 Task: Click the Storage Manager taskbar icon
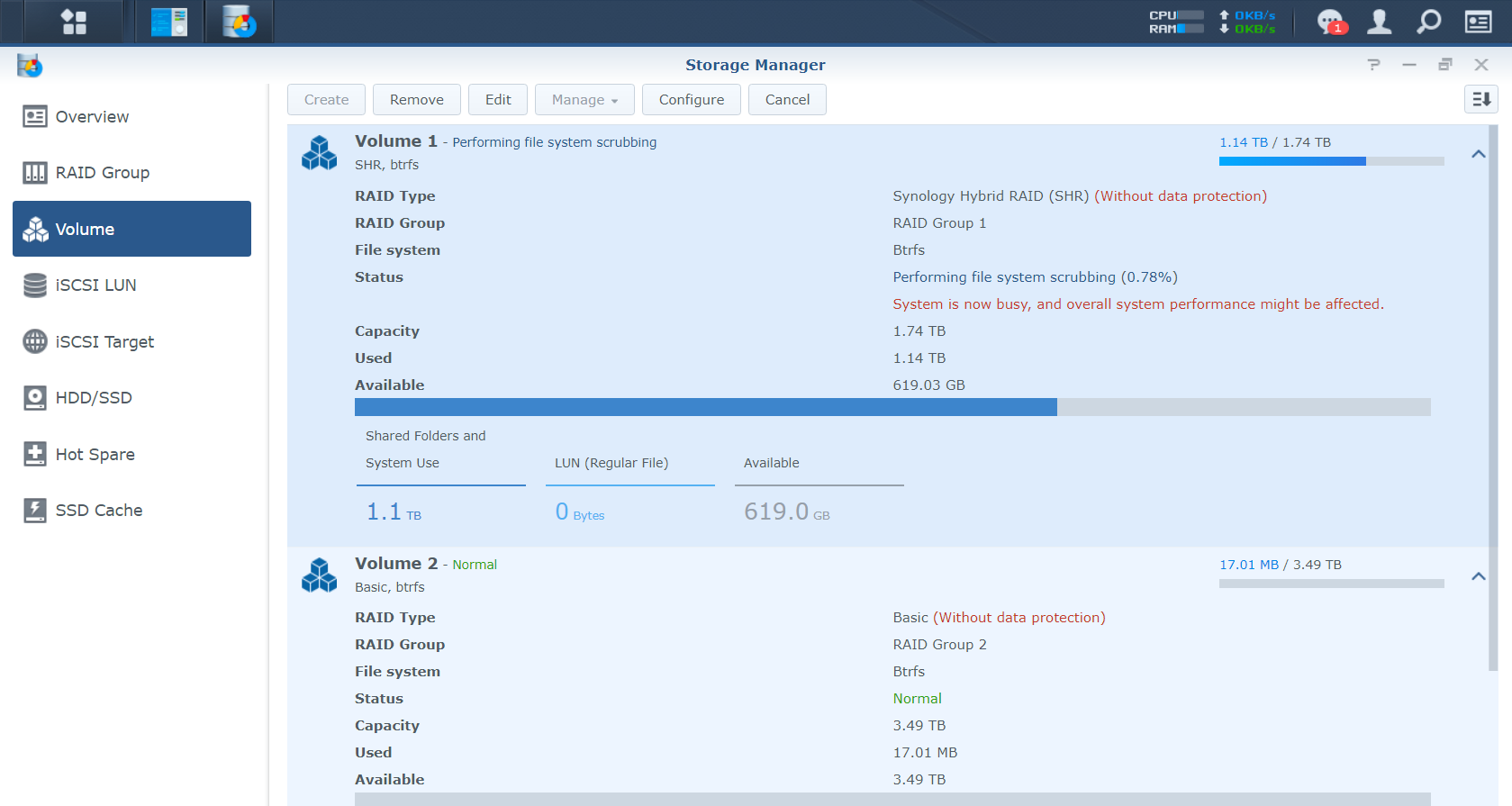(x=240, y=22)
